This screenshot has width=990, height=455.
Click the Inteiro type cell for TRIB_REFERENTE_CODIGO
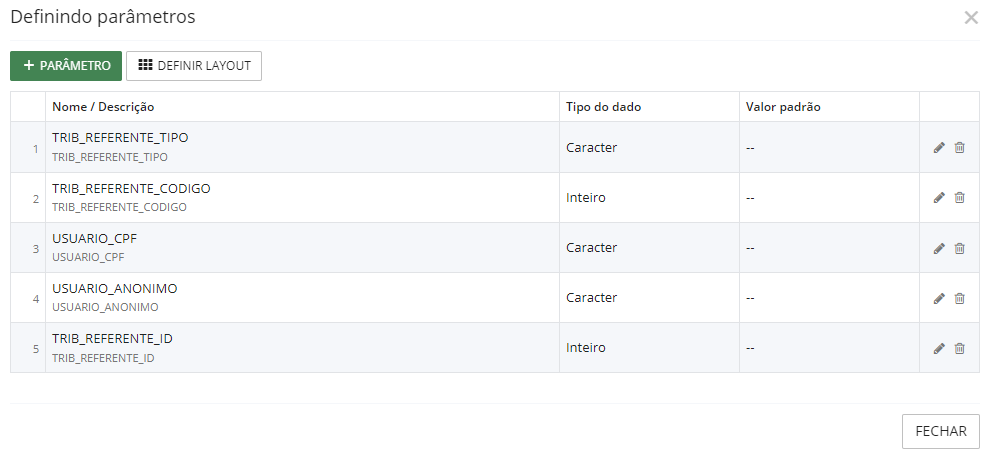click(x=586, y=198)
